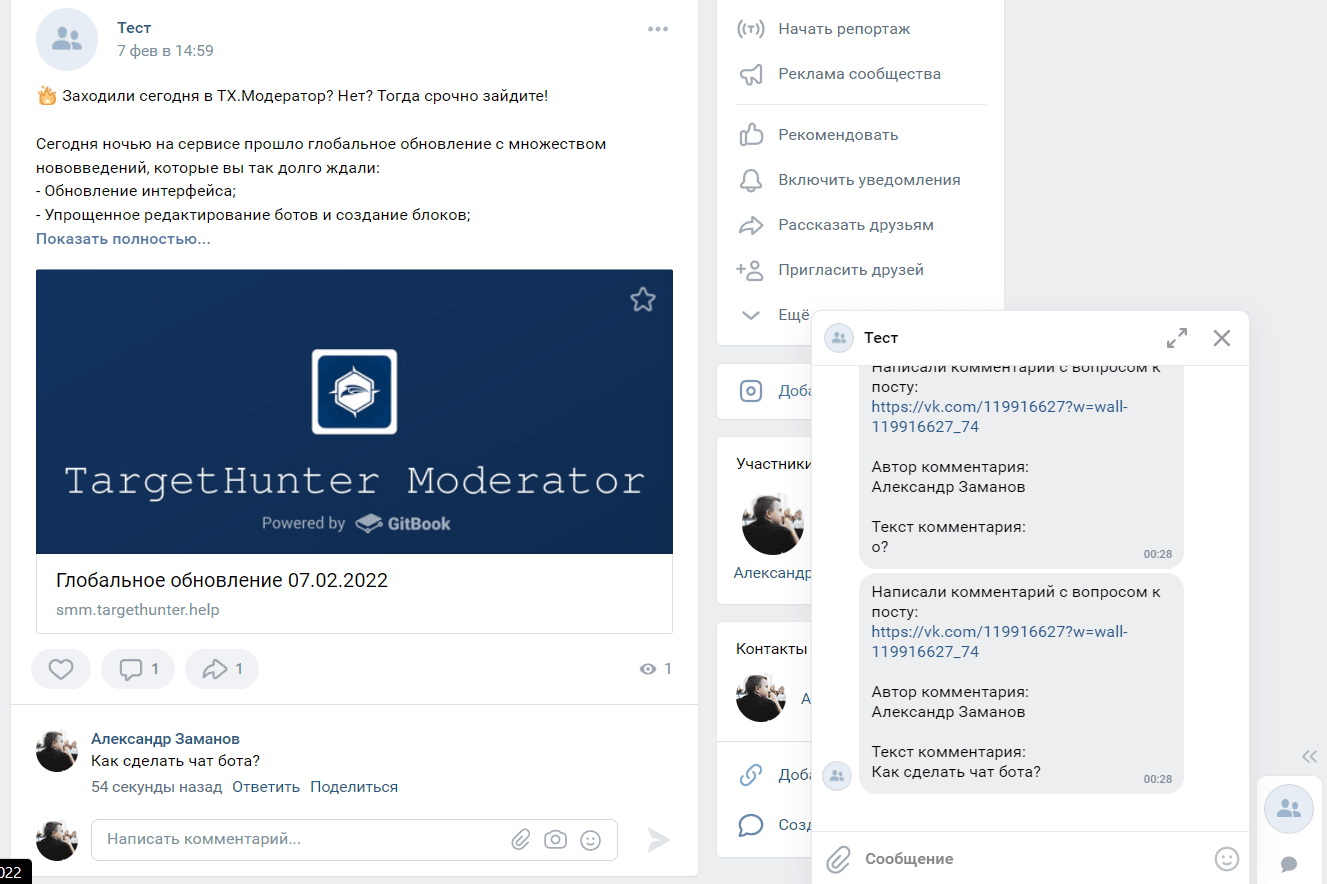The width and height of the screenshot is (1327, 884).
Task: Open the post options three-dot menu
Action: 657,29
